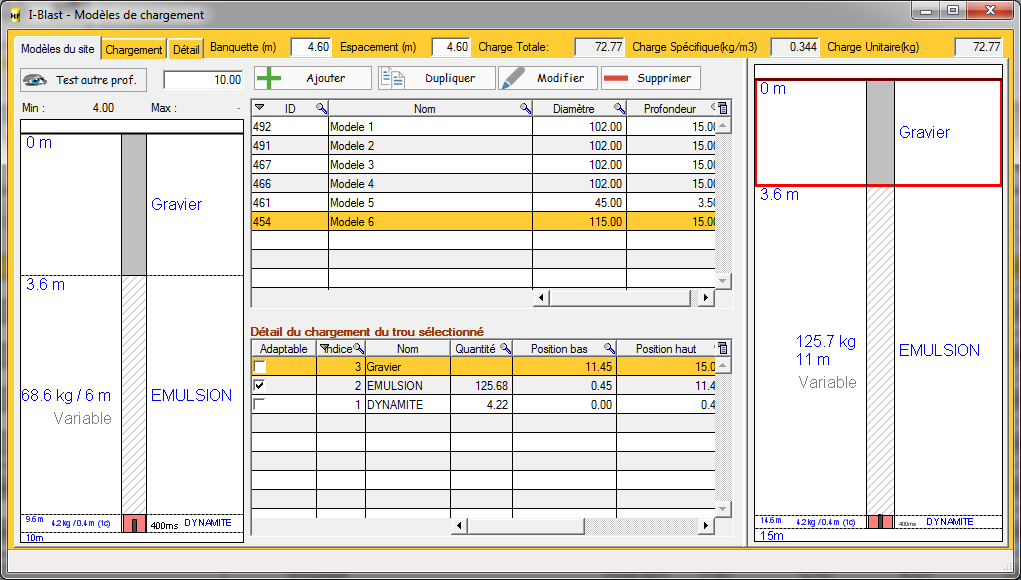Click the Gravier section in right diagram

click(x=878, y=133)
